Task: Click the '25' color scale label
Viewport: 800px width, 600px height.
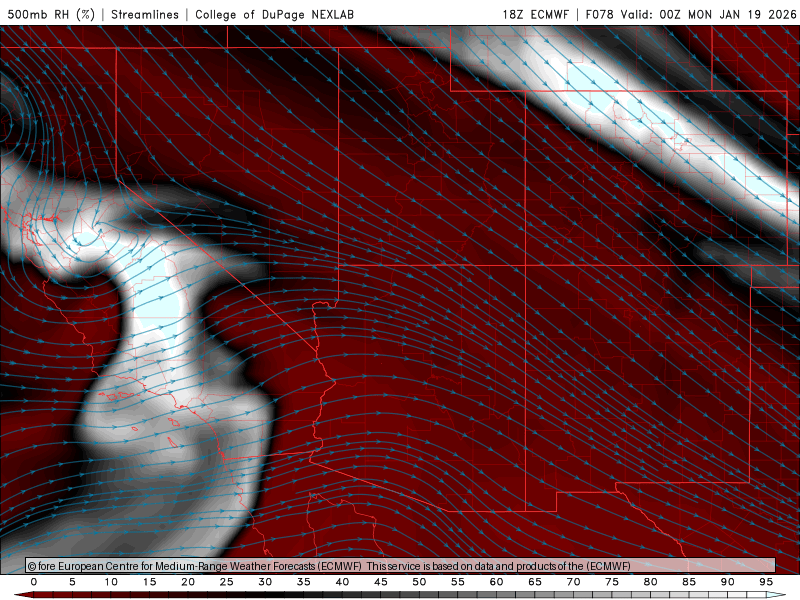Action: [227, 582]
